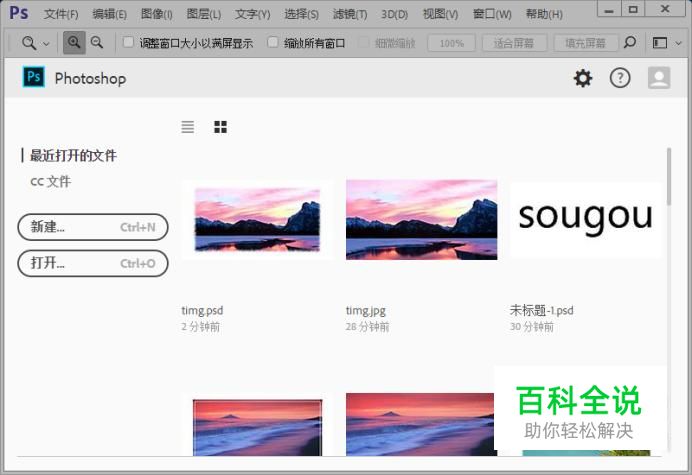This screenshot has width=692, height=475.
Task: Open the 图层(L) menu
Action: point(203,14)
